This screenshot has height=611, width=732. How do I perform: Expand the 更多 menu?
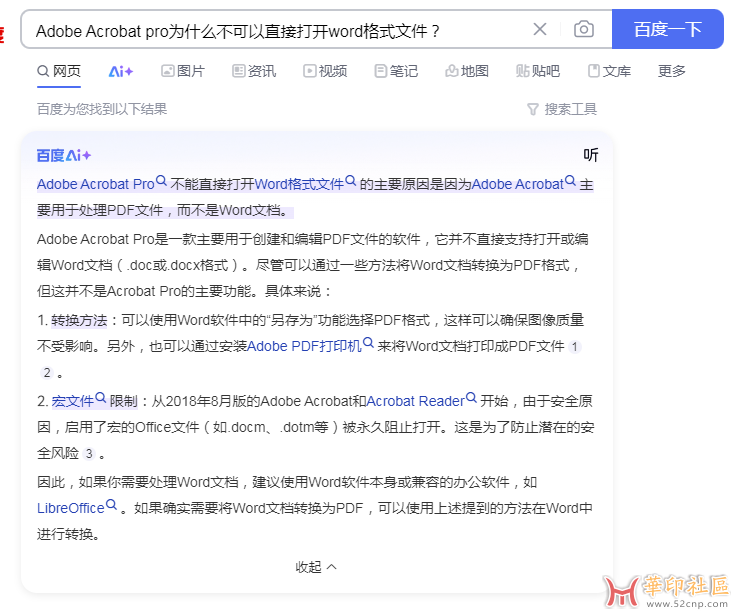point(671,71)
